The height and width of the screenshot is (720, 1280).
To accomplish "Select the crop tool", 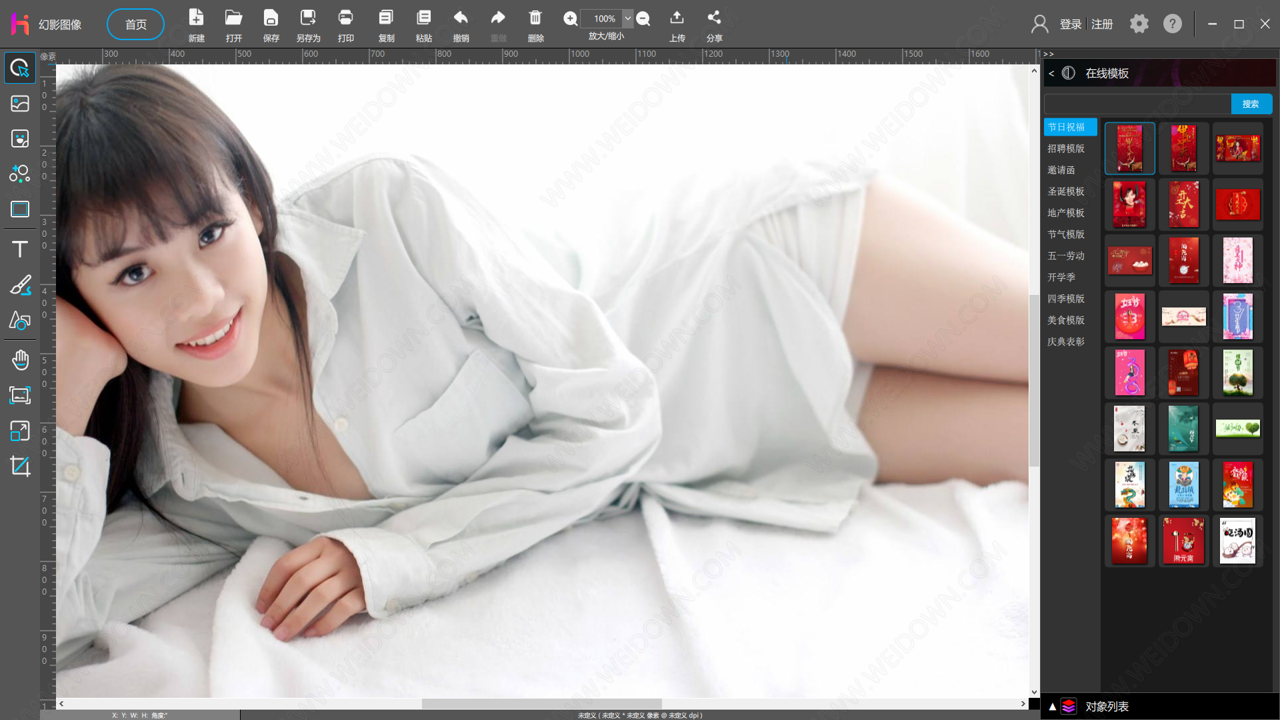I will pos(19,466).
